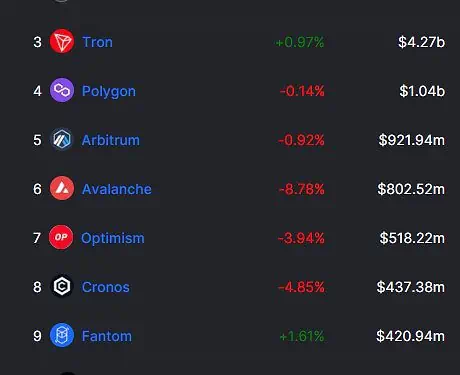
Task: Open the Arbitrum chain link
Action: (111, 140)
